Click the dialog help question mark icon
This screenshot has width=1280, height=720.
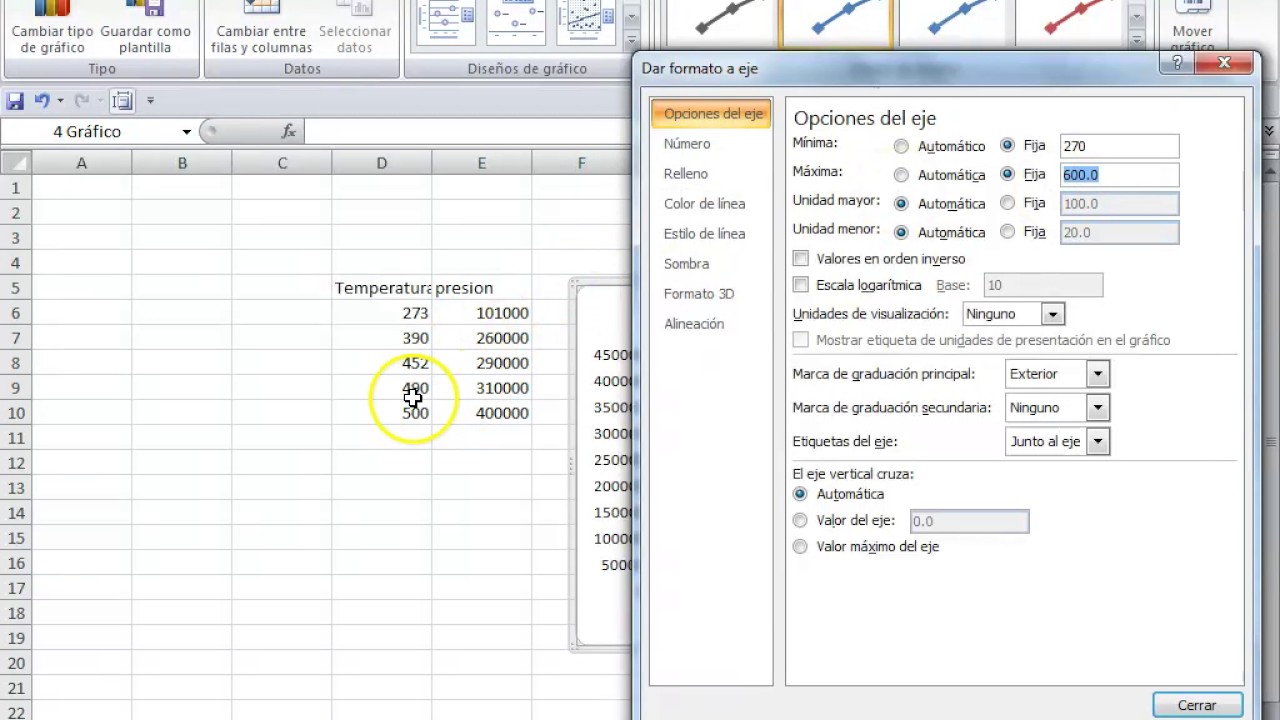coord(1177,64)
